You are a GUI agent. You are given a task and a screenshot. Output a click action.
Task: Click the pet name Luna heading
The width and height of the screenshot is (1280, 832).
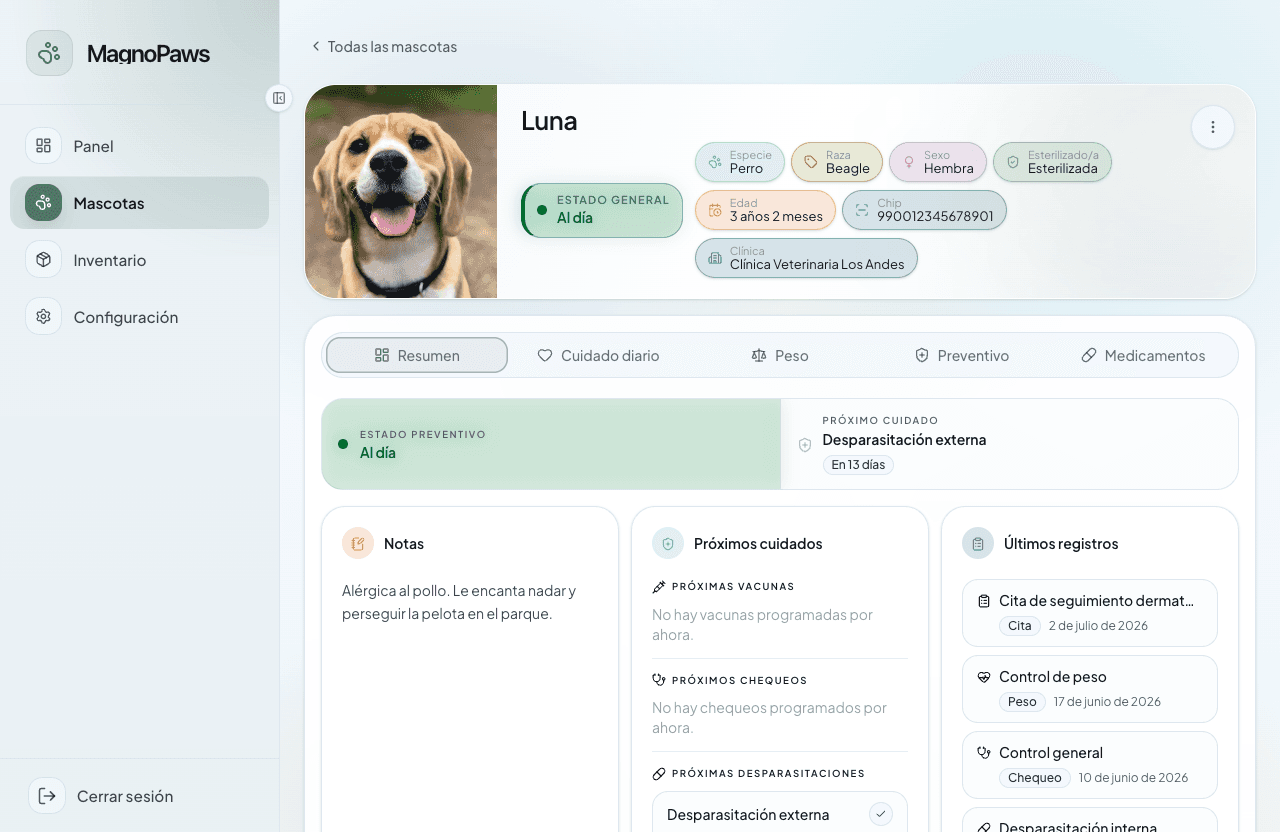pos(549,121)
